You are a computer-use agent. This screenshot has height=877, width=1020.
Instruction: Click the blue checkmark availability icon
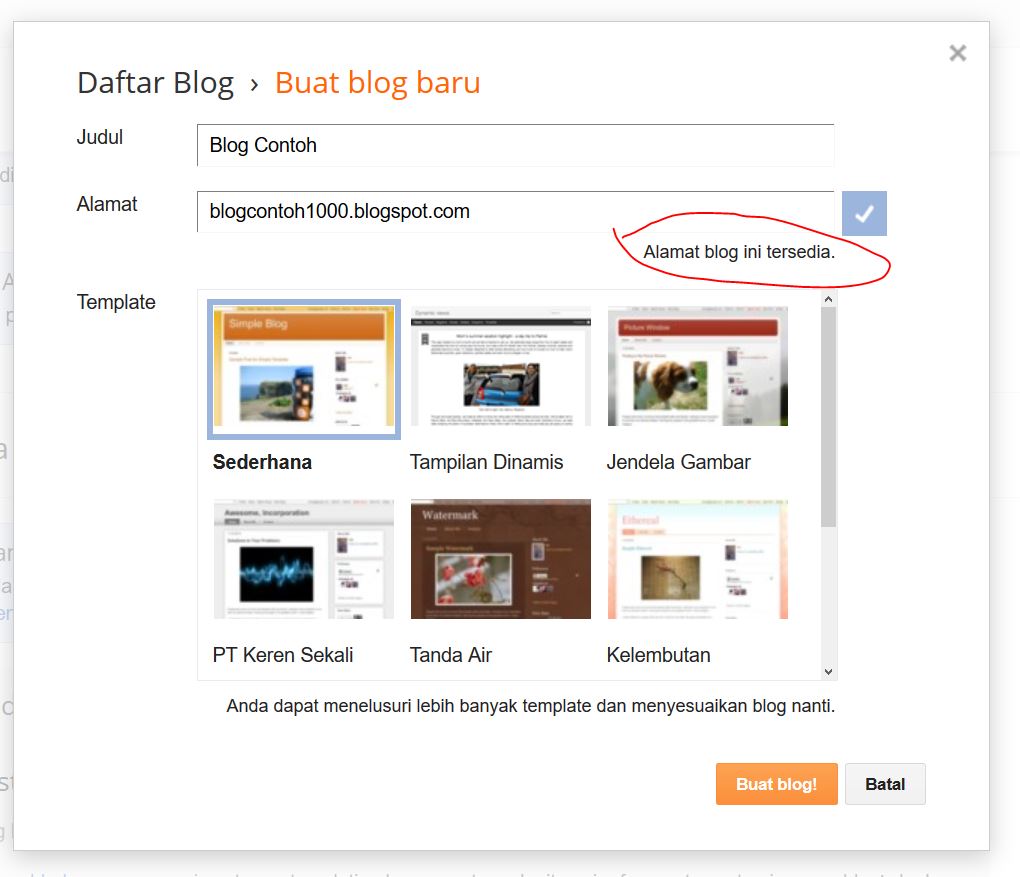(x=864, y=212)
